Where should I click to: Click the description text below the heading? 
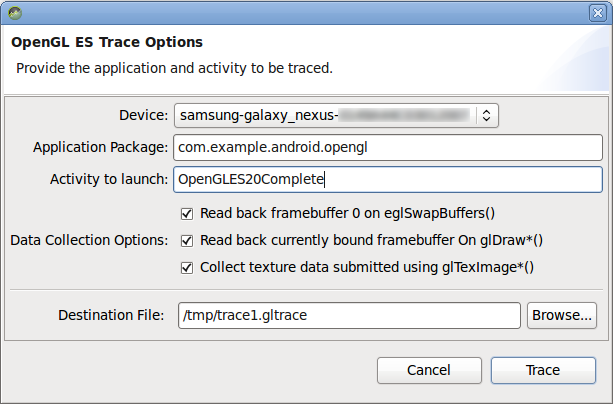click(174, 69)
